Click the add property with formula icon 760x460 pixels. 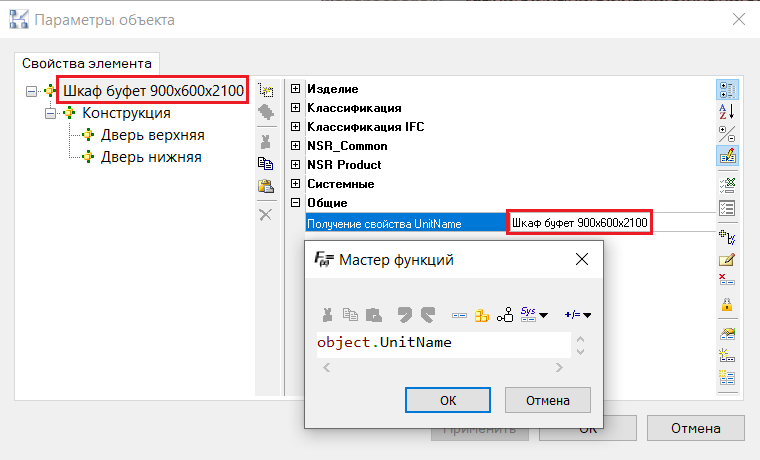(x=727, y=238)
